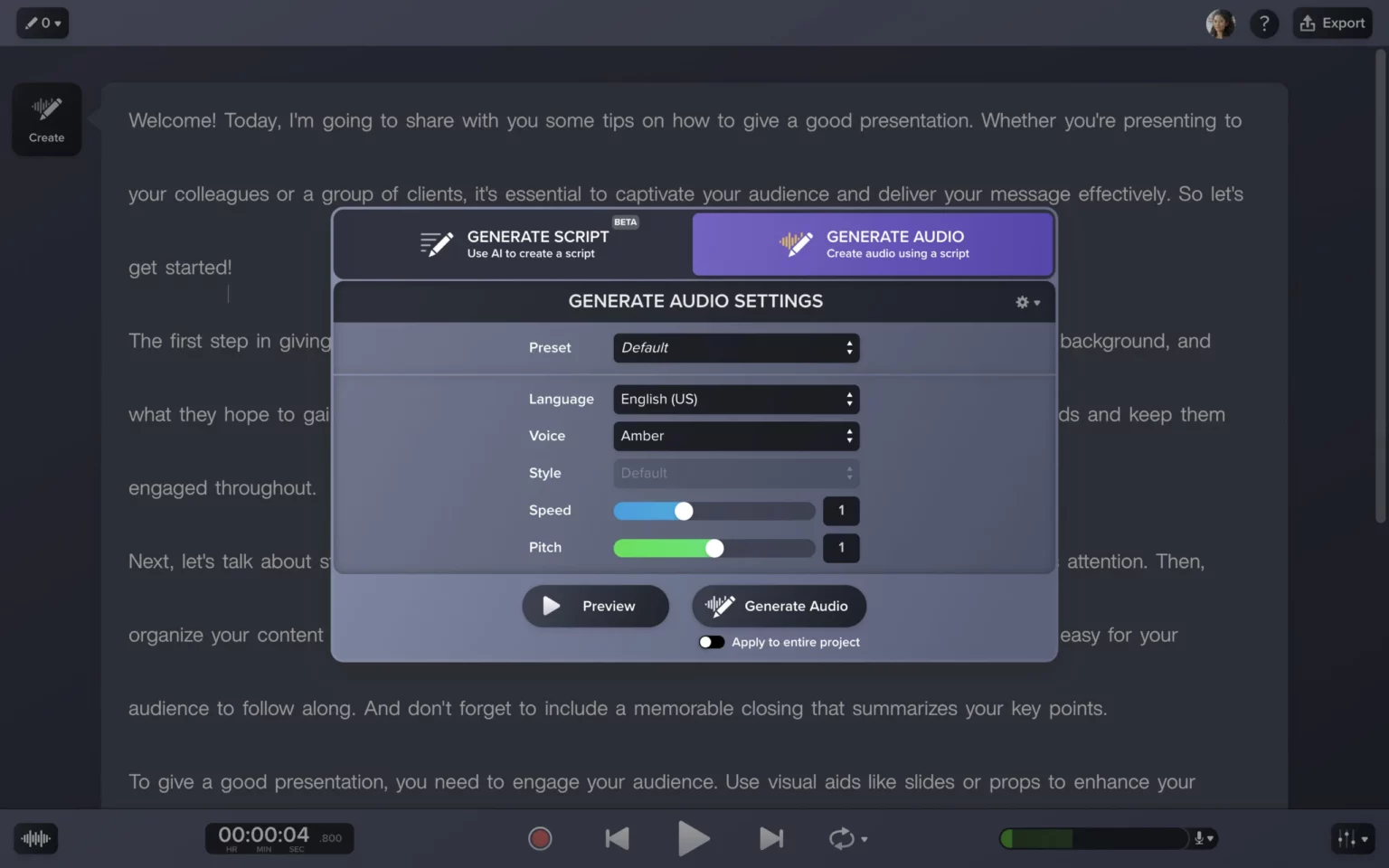The height and width of the screenshot is (868, 1389).
Task: Open the settings gear in Generate Audio Settings
Action: [x=1022, y=302]
